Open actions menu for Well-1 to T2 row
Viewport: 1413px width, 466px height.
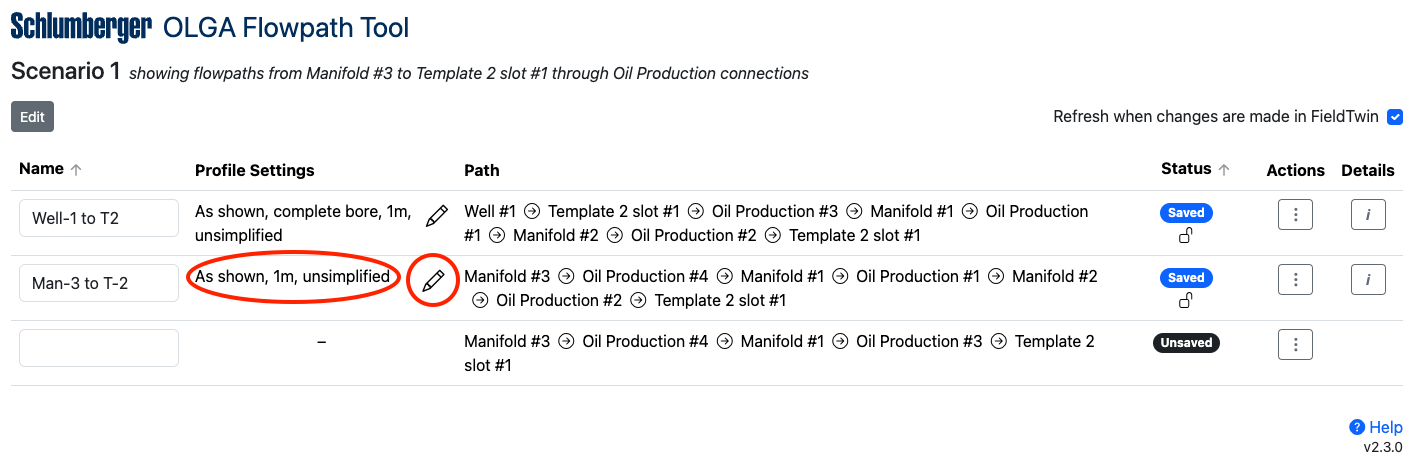[1295, 215]
